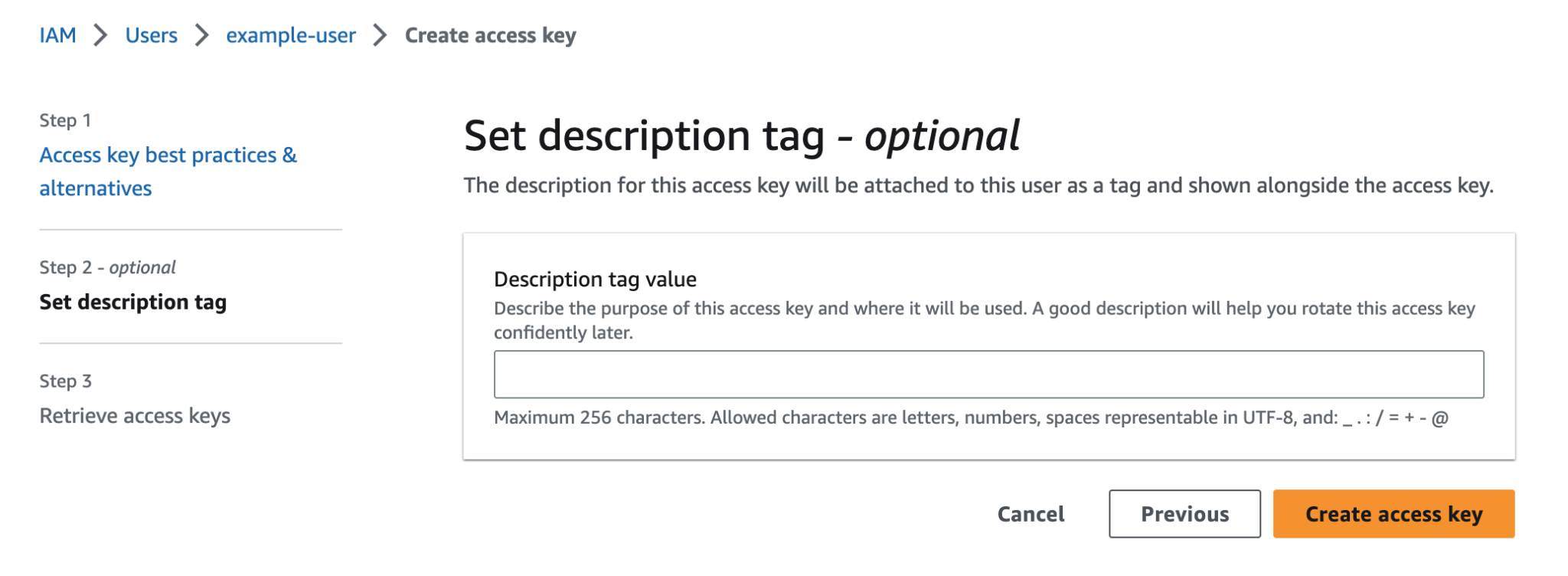This screenshot has height=576, width=1568.
Task: Click the Description tag value section label
Action: [x=595, y=279]
